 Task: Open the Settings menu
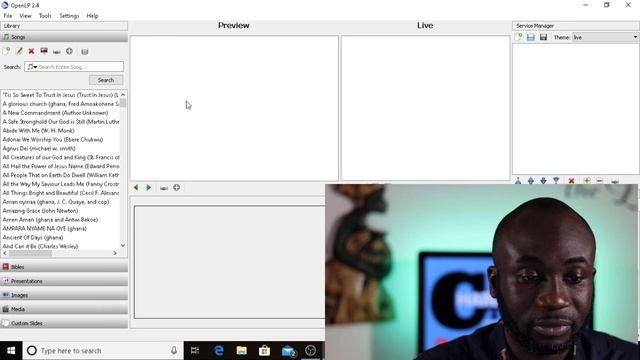pos(69,16)
